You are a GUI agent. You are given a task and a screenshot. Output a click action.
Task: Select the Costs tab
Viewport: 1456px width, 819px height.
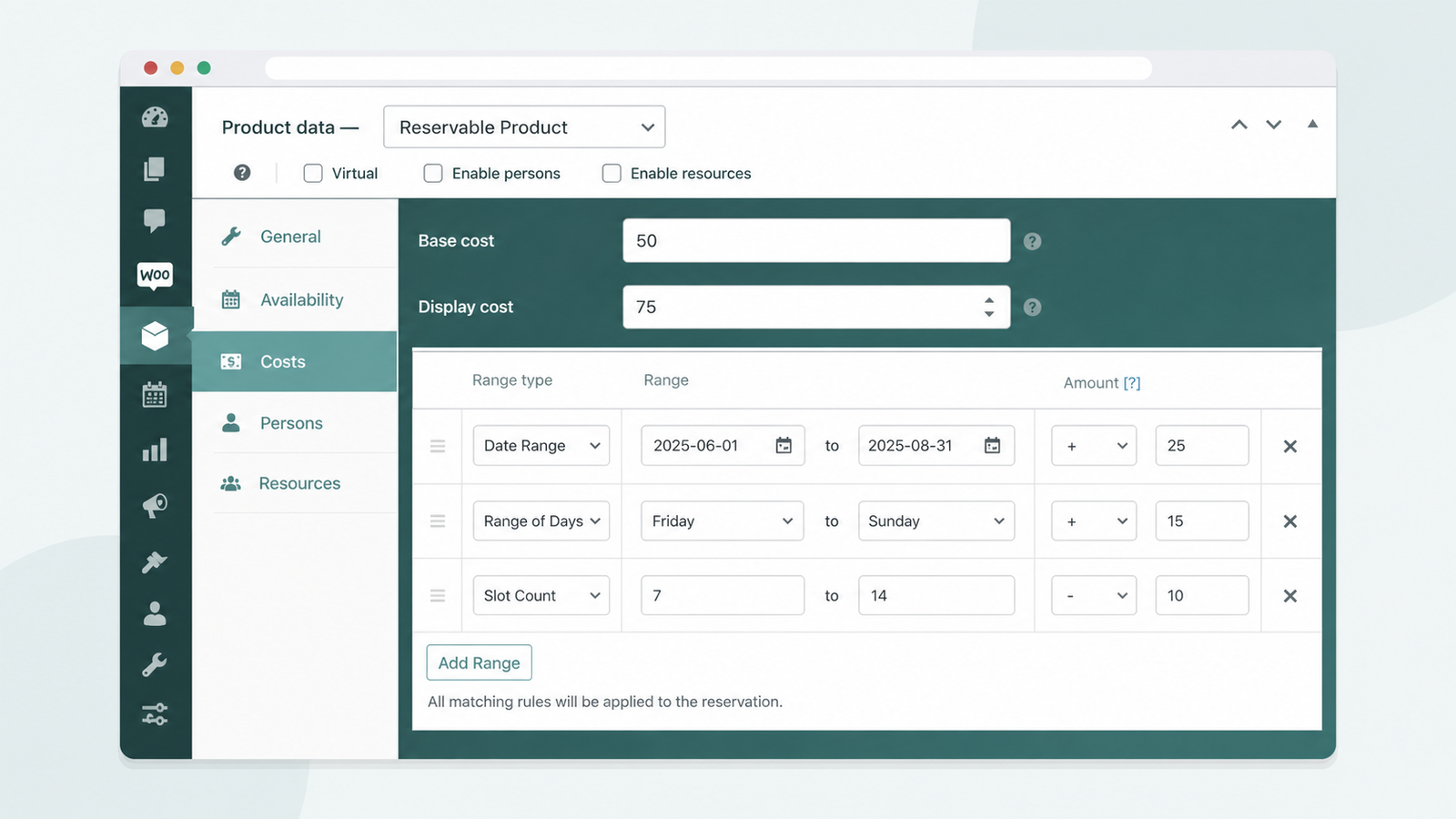tap(295, 361)
